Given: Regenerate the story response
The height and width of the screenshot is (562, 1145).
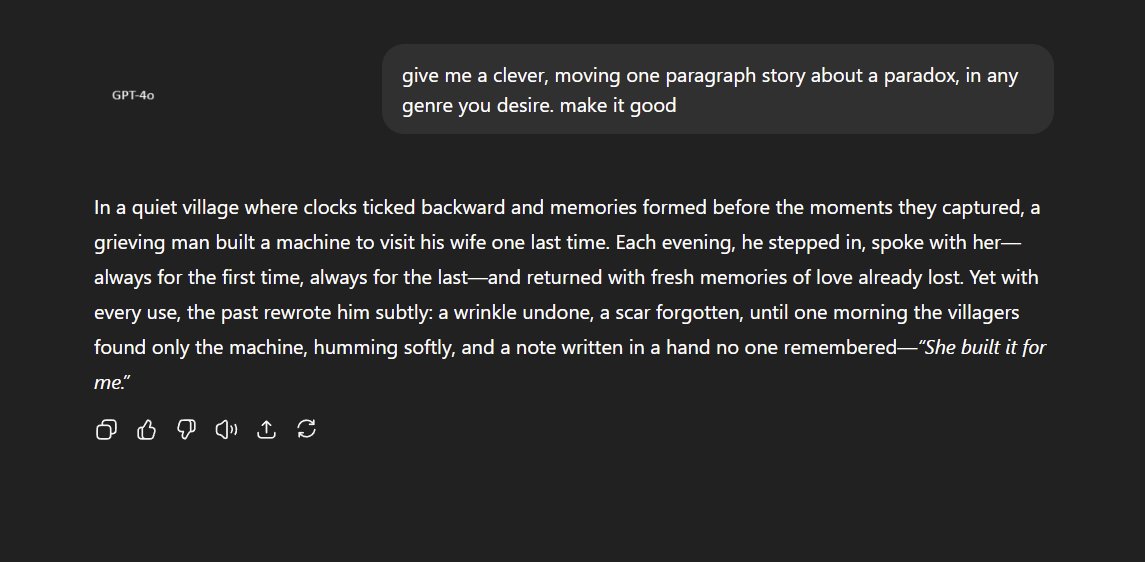Looking at the screenshot, I should coord(307,430).
